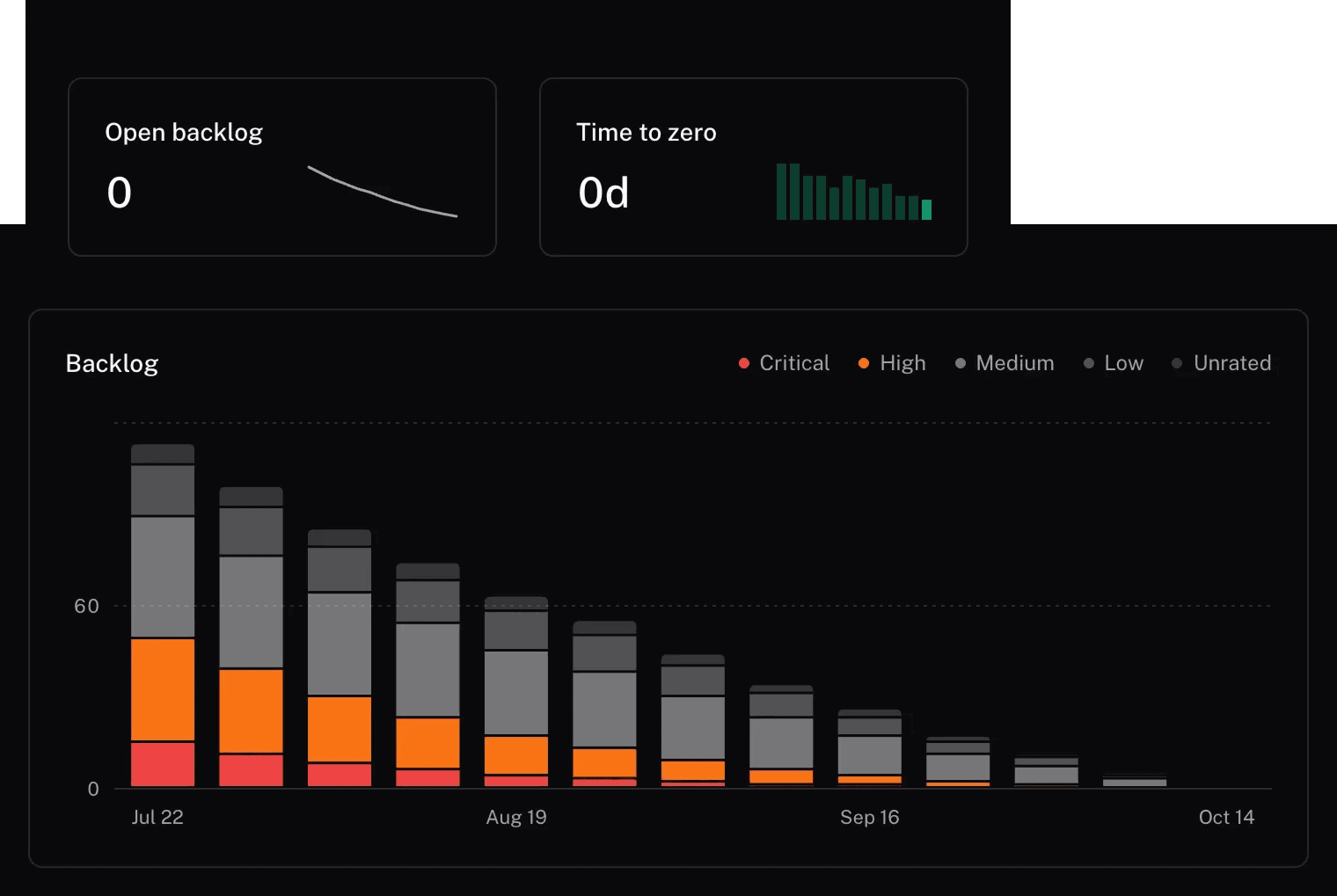The image size is (1337, 896).
Task: Select the bright green latest bar in Time to zero
Action: (x=926, y=209)
